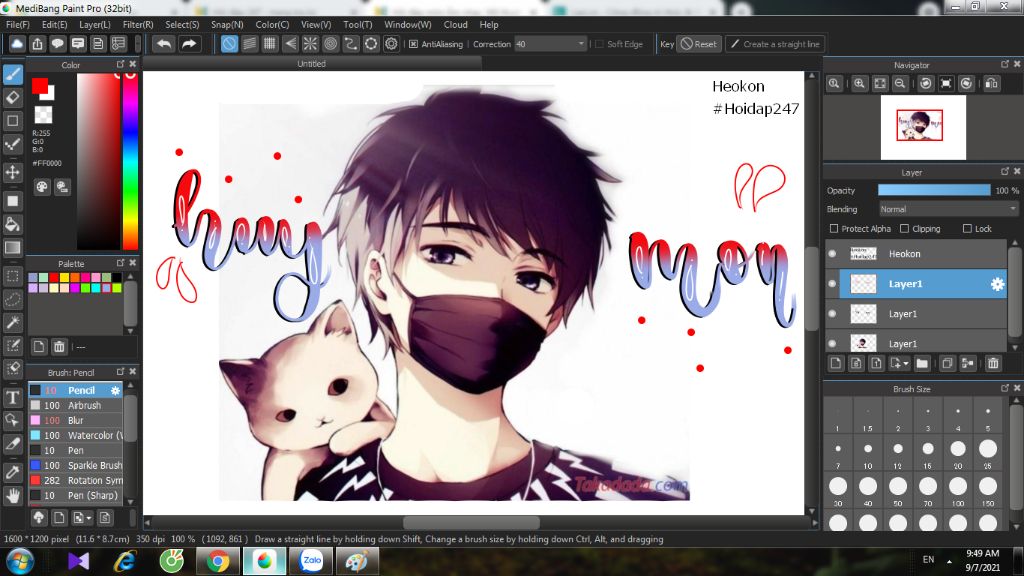The height and width of the screenshot is (576, 1024).
Task: Click Create a straight line button
Action: click(775, 44)
